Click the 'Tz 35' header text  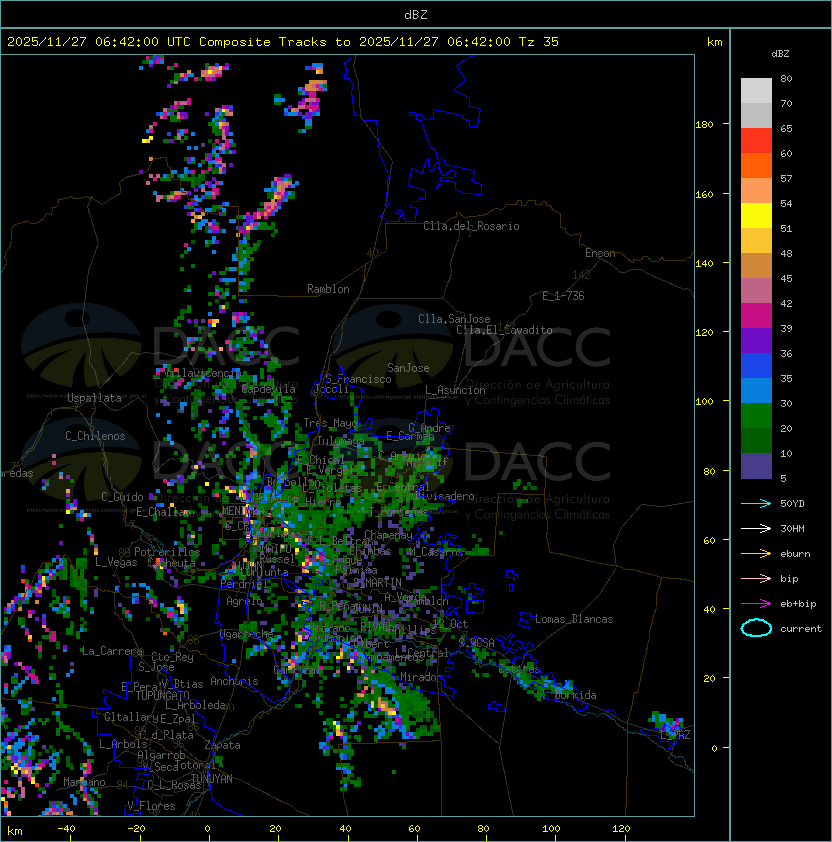point(539,42)
